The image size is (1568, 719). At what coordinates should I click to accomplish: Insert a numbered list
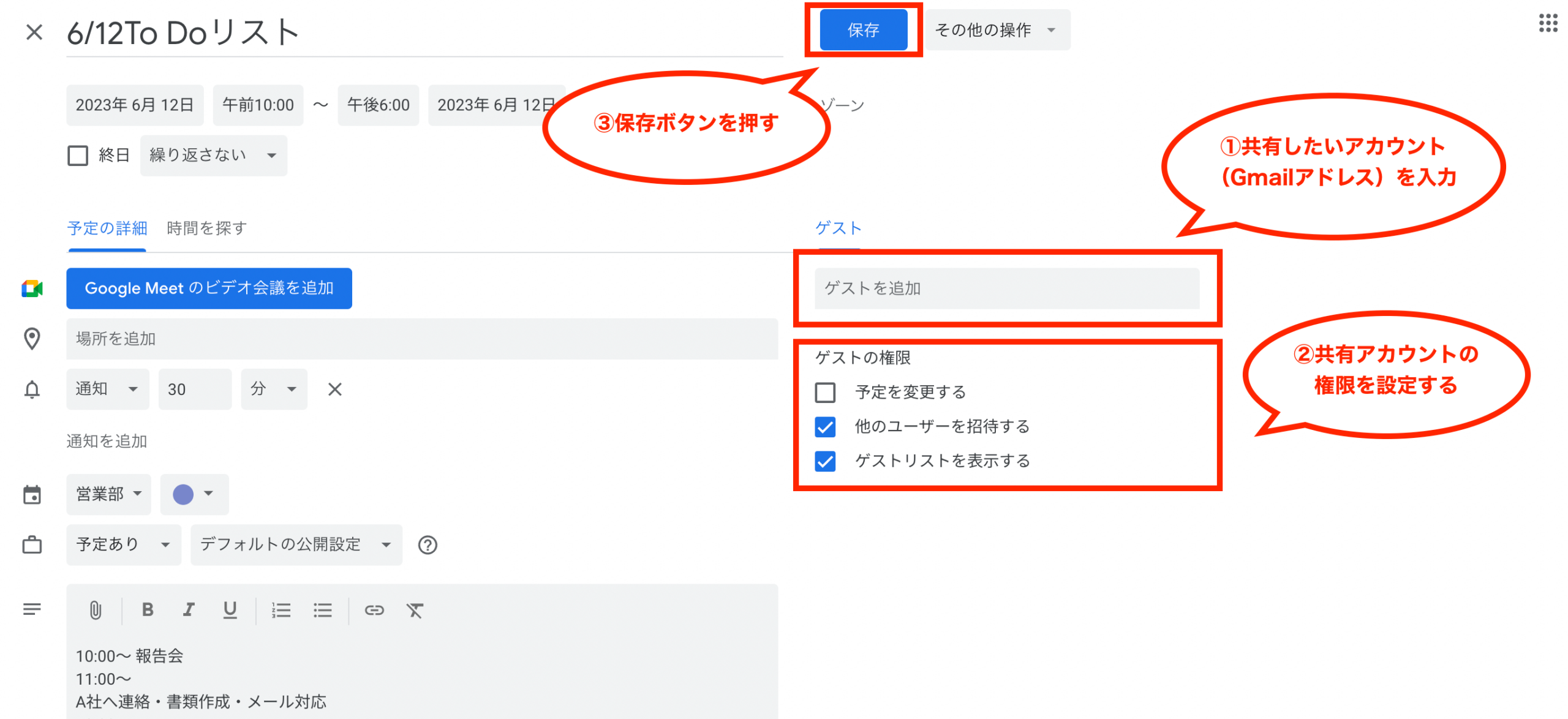coord(281,610)
